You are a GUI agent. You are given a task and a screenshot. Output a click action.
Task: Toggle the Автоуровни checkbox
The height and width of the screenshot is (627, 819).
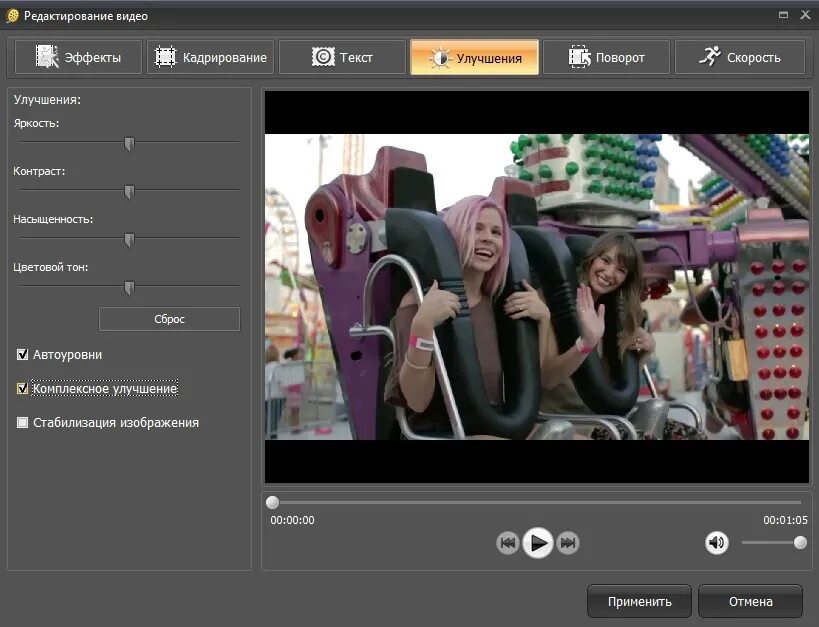click(x=22, y=354)
